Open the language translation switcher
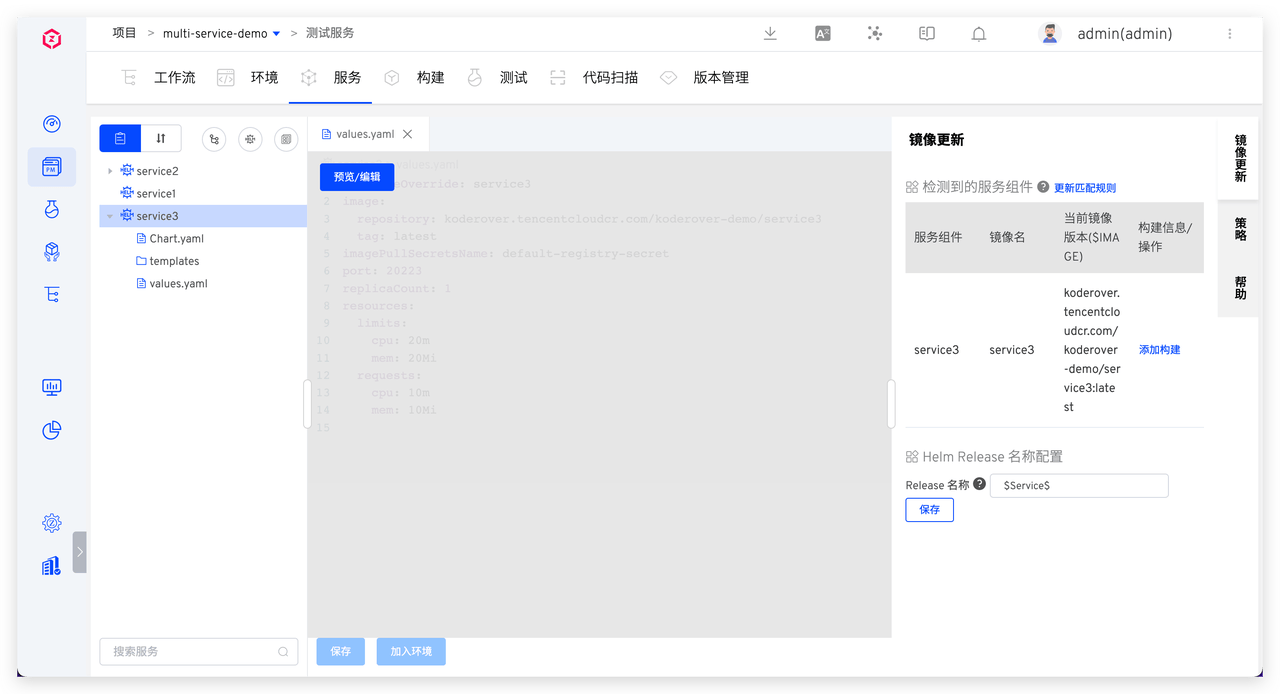 pos(823,33)
